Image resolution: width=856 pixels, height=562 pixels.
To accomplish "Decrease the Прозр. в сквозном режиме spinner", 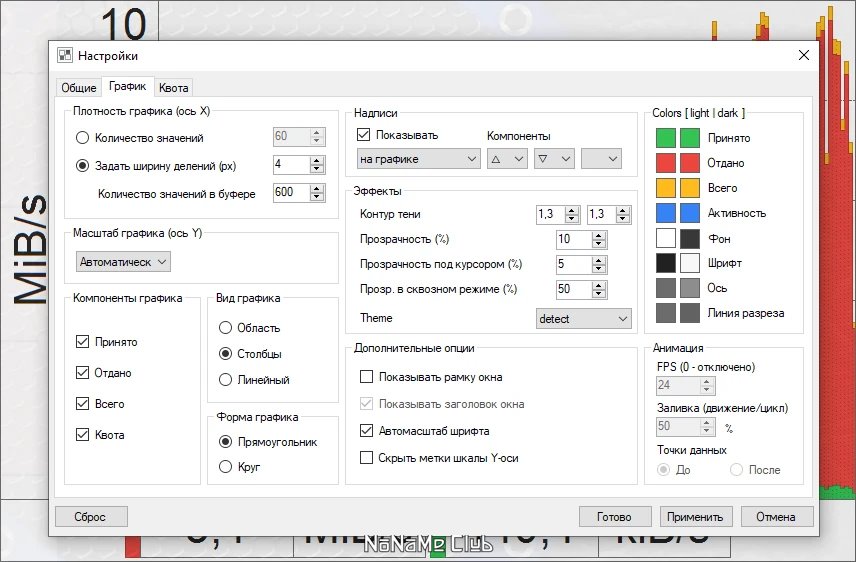I will (x=599, y=294).
